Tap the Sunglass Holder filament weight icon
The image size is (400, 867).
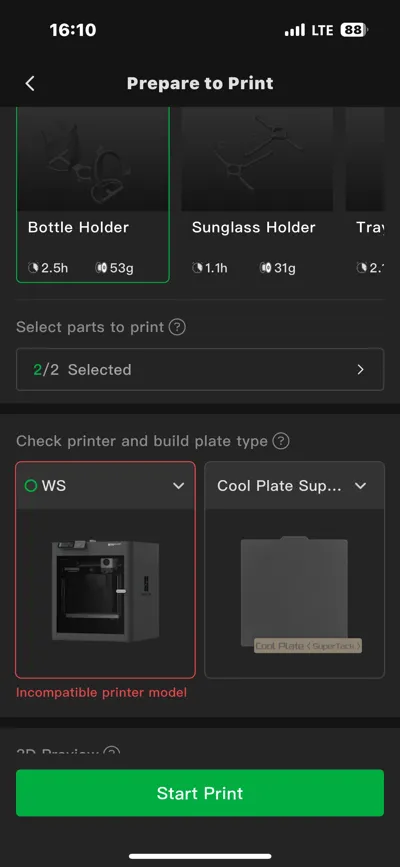click(265, 268)
